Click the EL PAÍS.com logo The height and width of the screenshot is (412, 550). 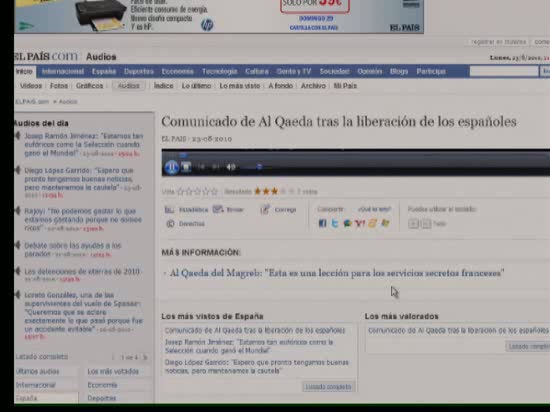click(x=46, y=56)
